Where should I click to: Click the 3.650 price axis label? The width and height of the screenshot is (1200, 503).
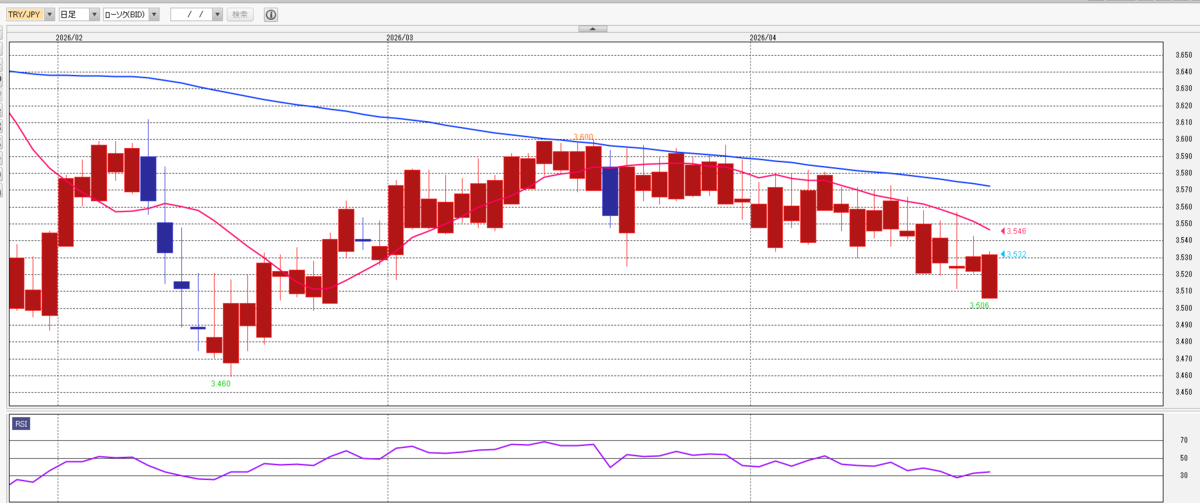1182,55
